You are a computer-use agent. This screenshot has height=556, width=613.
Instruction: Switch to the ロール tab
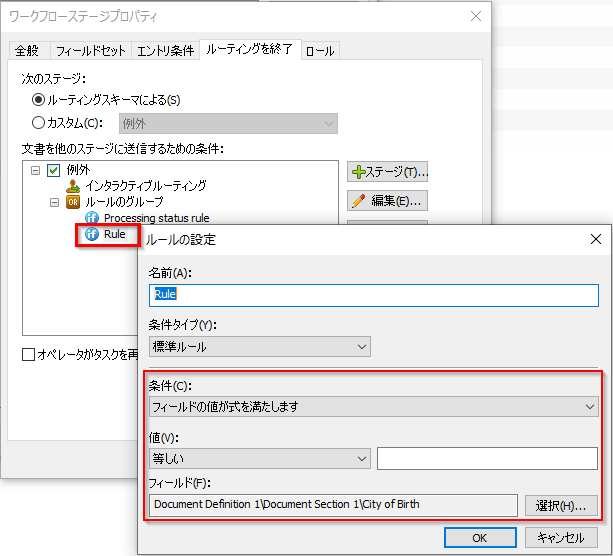click(x=320, y=51)
